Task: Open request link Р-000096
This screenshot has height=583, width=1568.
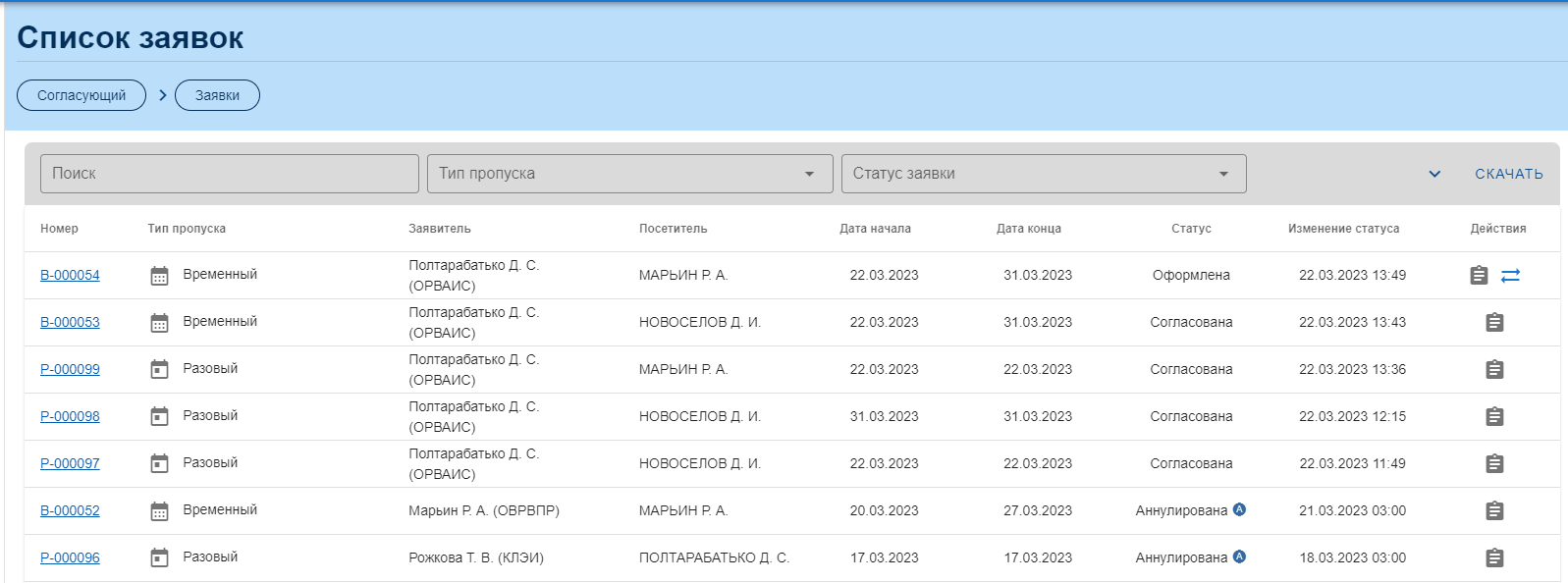Action: tap(70, 557)
